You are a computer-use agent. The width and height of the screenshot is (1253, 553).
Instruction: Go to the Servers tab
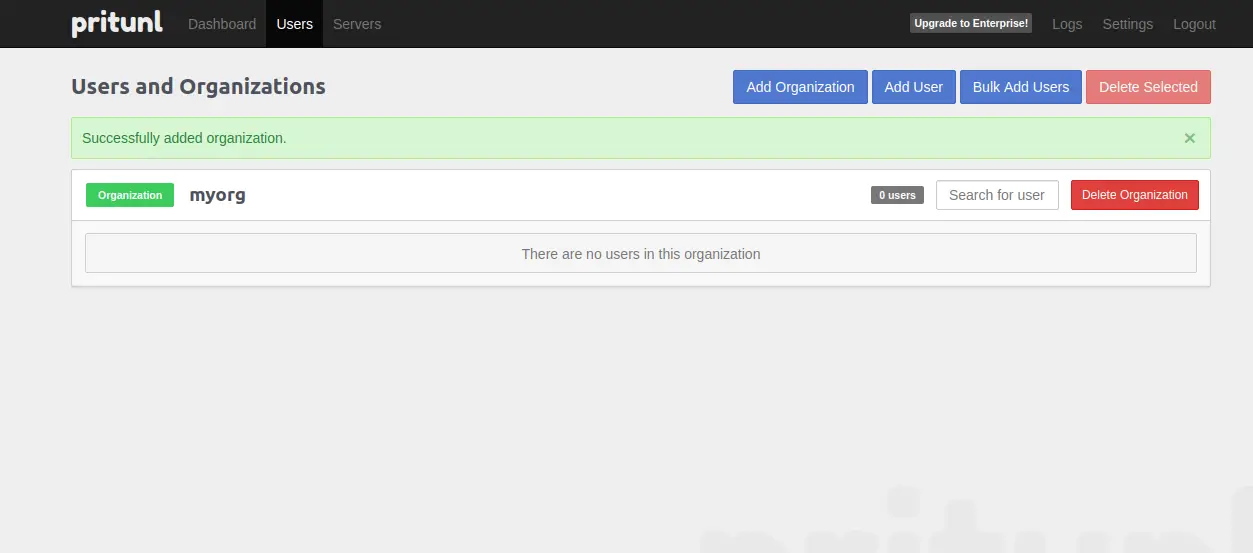click(357, 24)
